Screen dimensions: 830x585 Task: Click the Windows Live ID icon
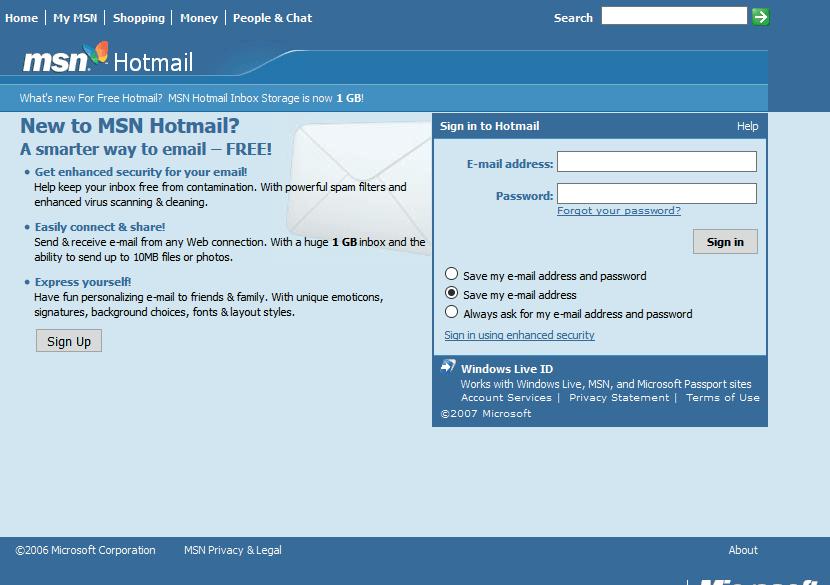[448, 366]
